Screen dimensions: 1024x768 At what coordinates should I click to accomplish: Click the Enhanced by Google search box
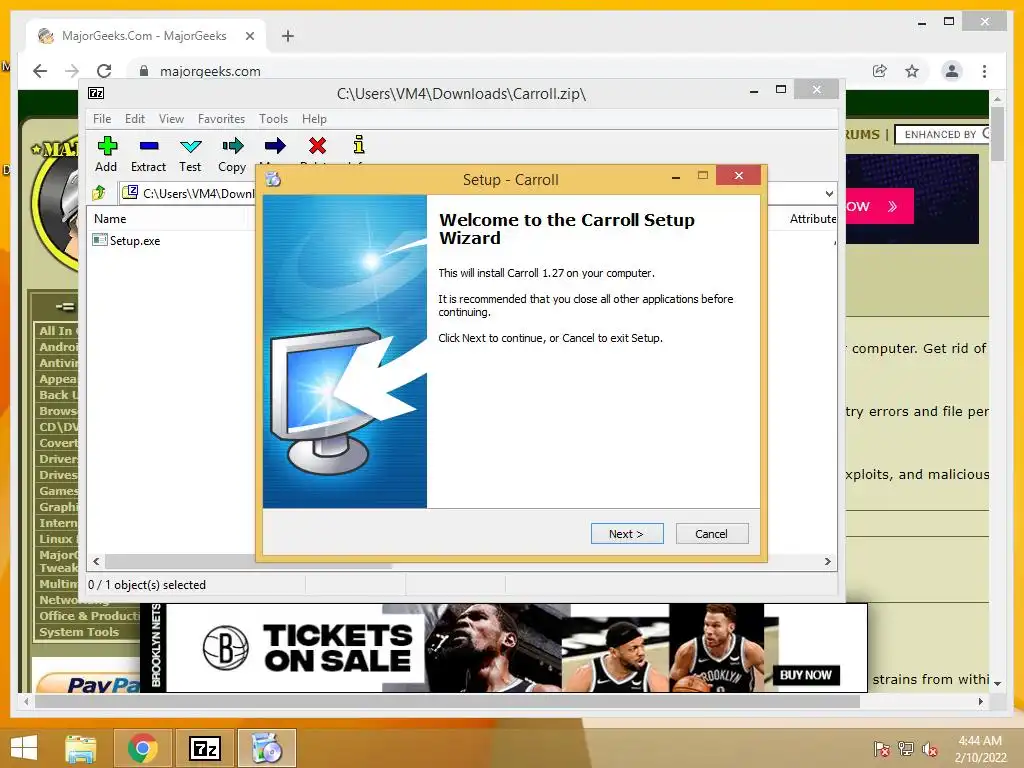click(x=944, y=135)
